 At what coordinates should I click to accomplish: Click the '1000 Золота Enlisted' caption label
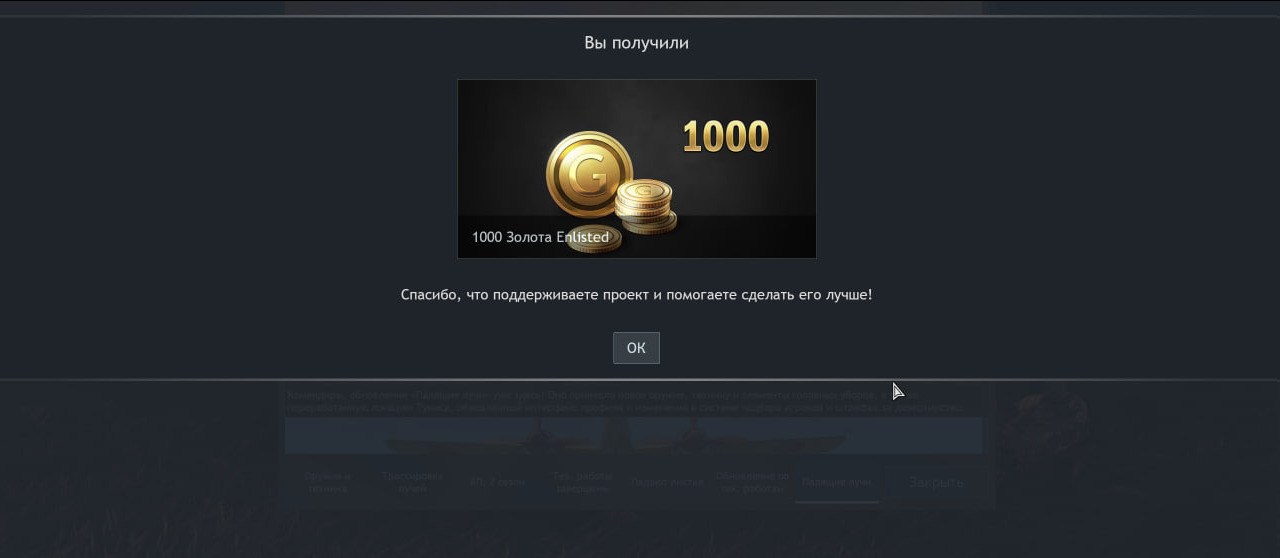point(540,237)
